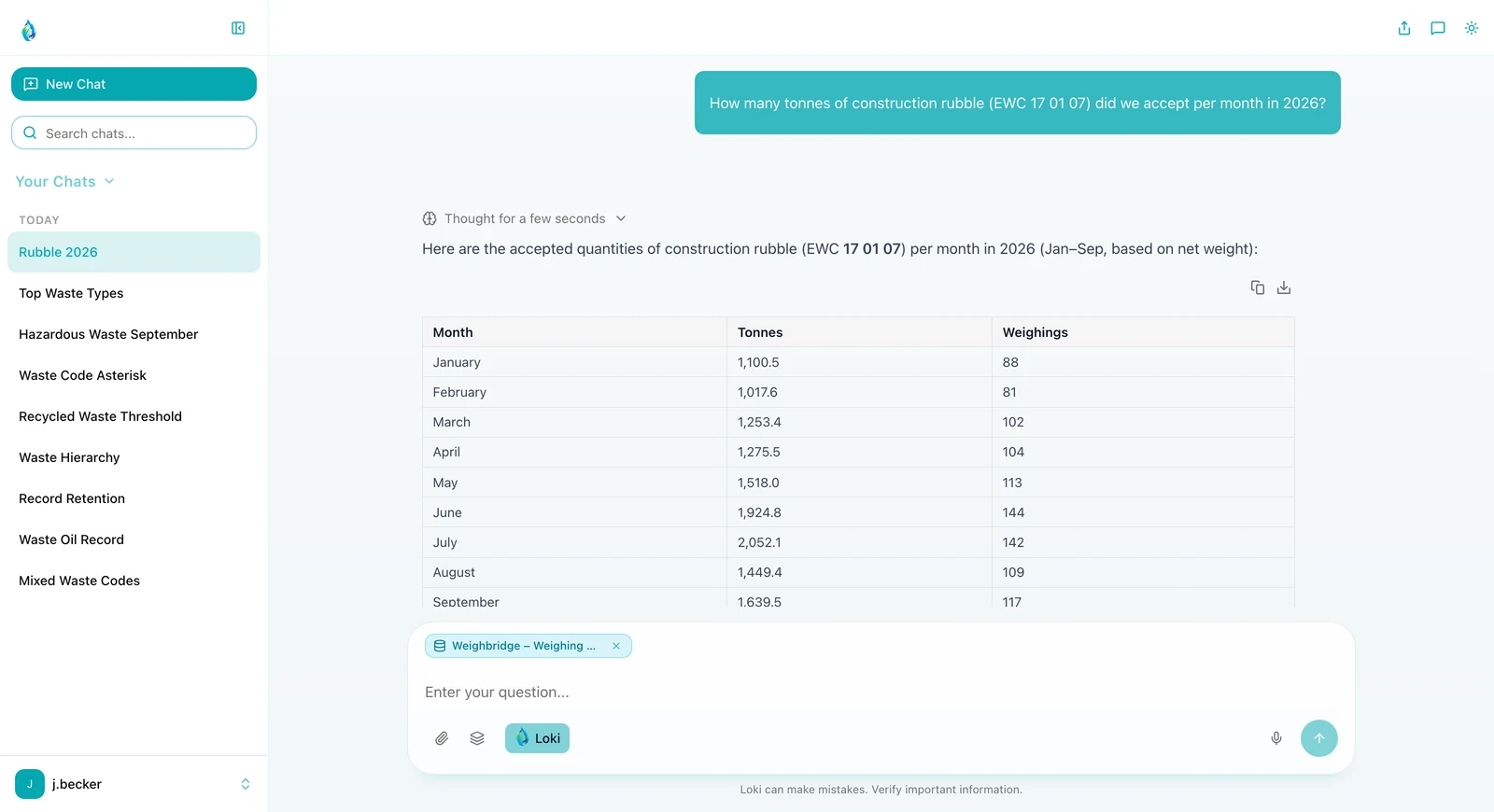Open the Top Waste Types chat
Image resolution: width=1494 pixels, height=812 pixels.
click(134, 293)
